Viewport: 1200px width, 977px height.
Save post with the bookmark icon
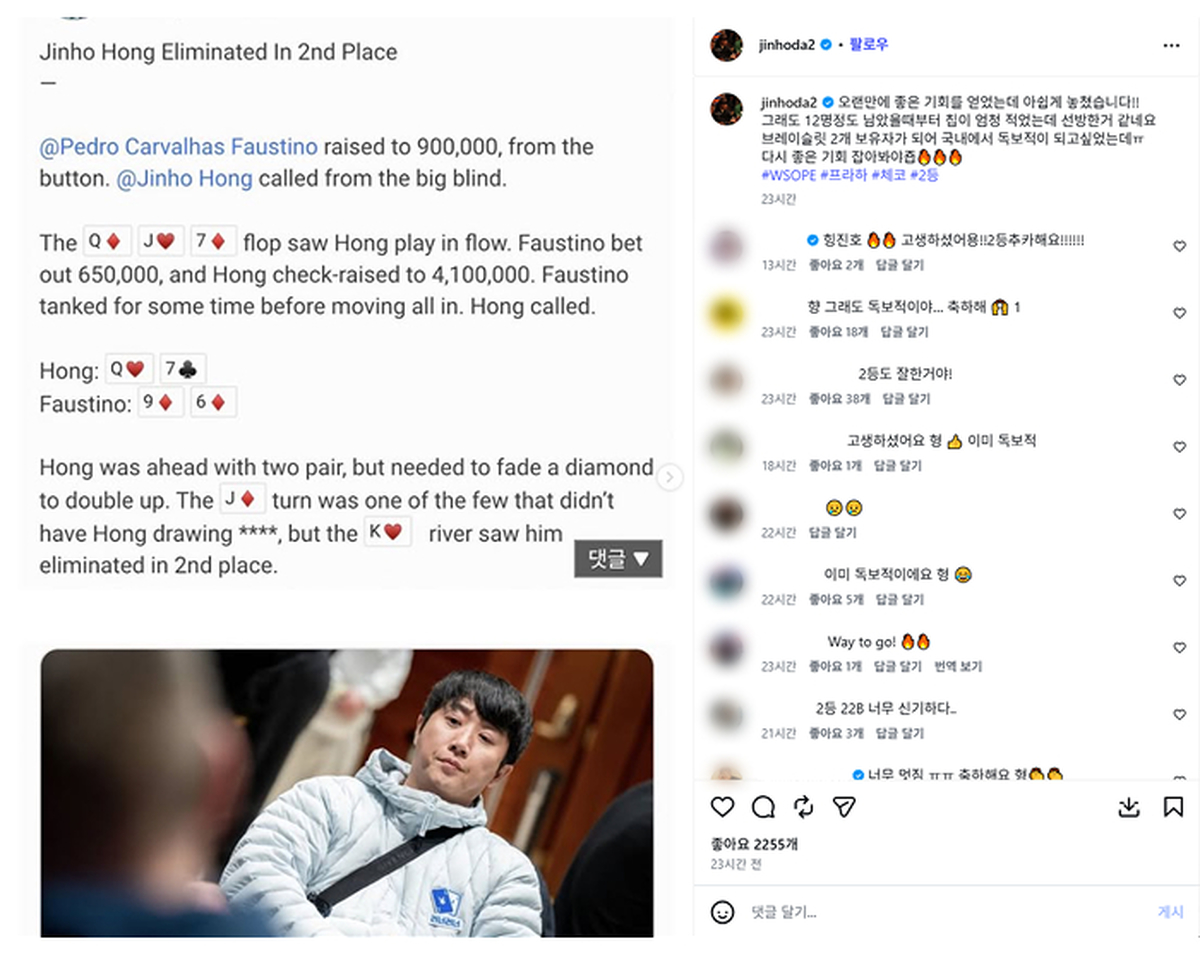tap(1173, 807)
